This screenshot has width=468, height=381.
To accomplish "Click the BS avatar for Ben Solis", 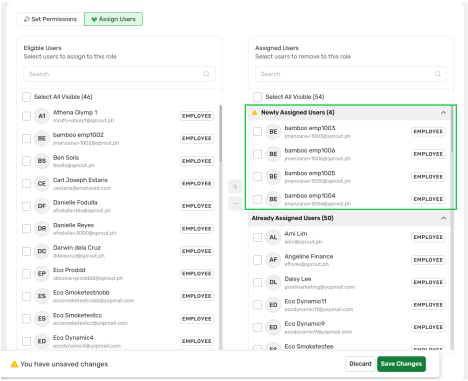I will tap(42, 161).
